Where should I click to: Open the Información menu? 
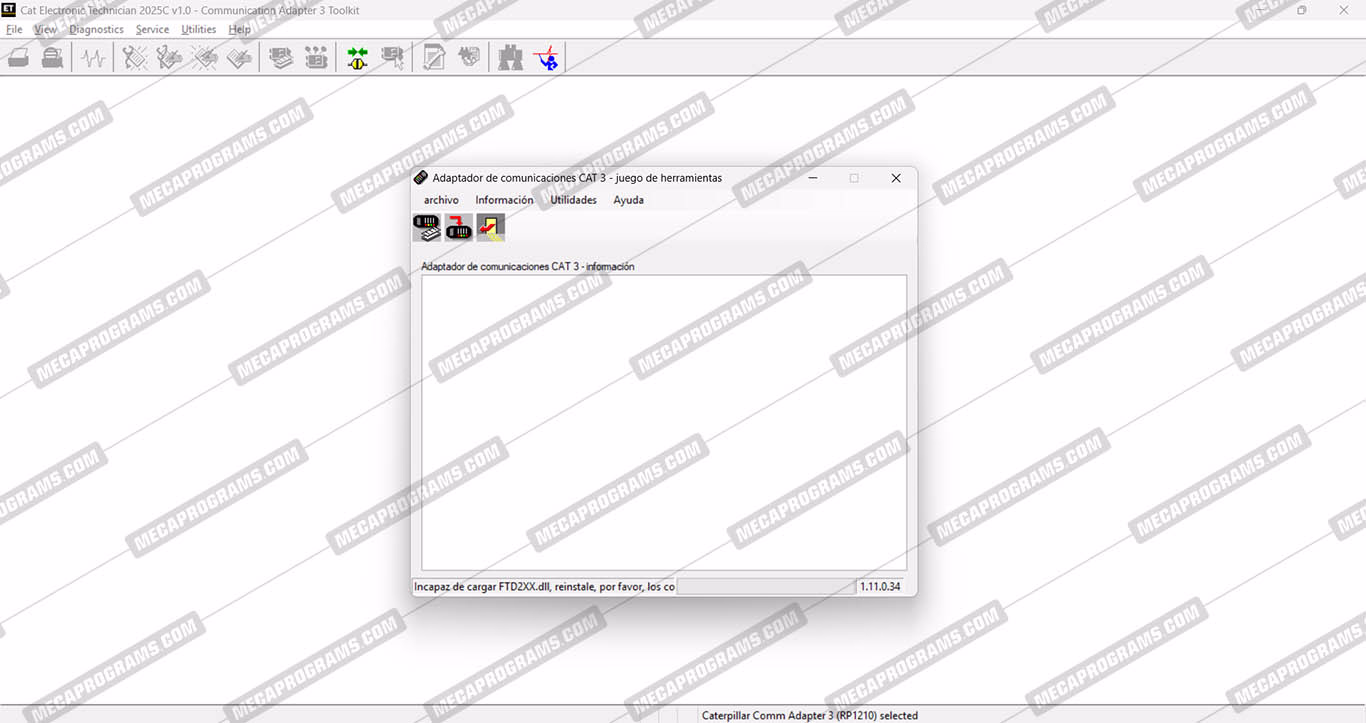(504, 200)
